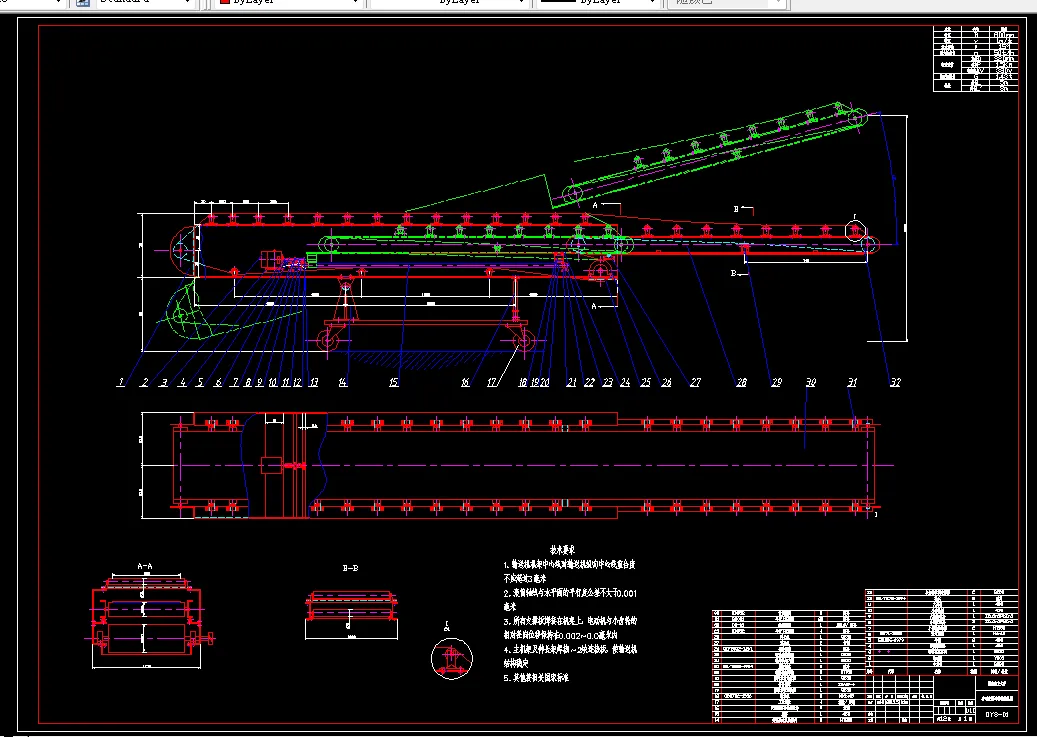The width and height of the screenshot is (1037, 737).
Task: Select part number label 24
Action: [x=625, y=382]
